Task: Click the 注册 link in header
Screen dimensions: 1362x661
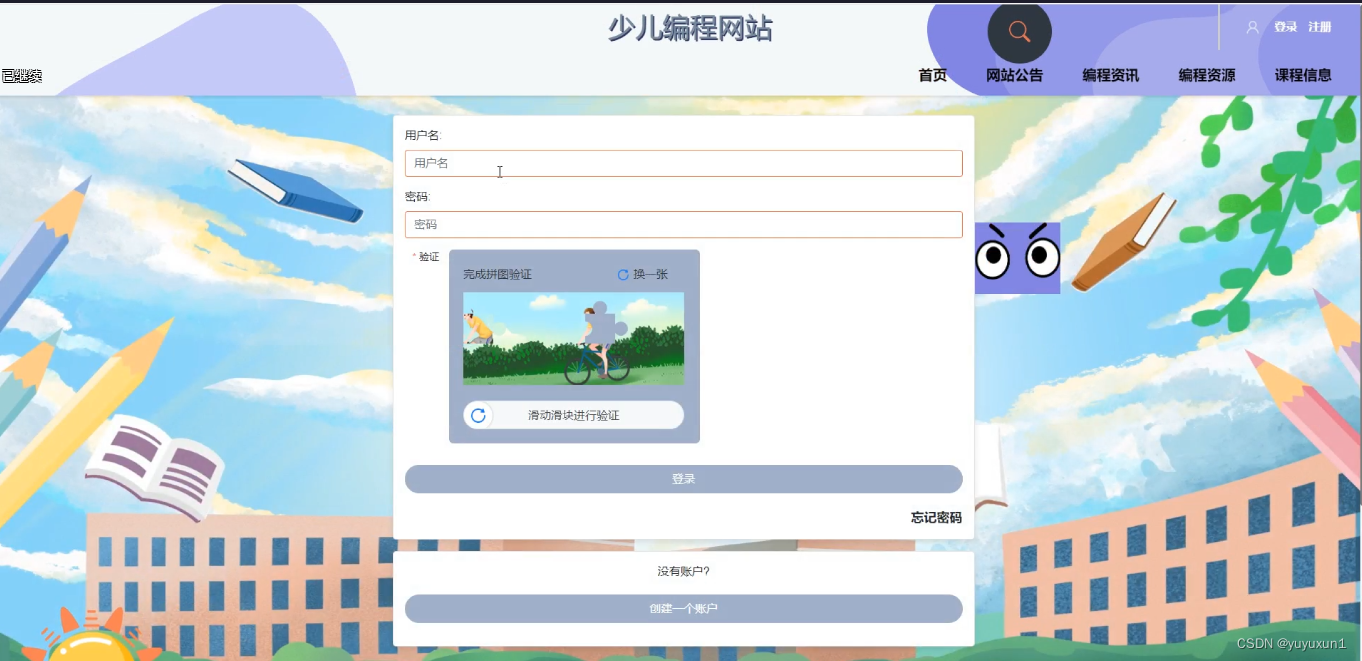Action: pos(1319,27)
